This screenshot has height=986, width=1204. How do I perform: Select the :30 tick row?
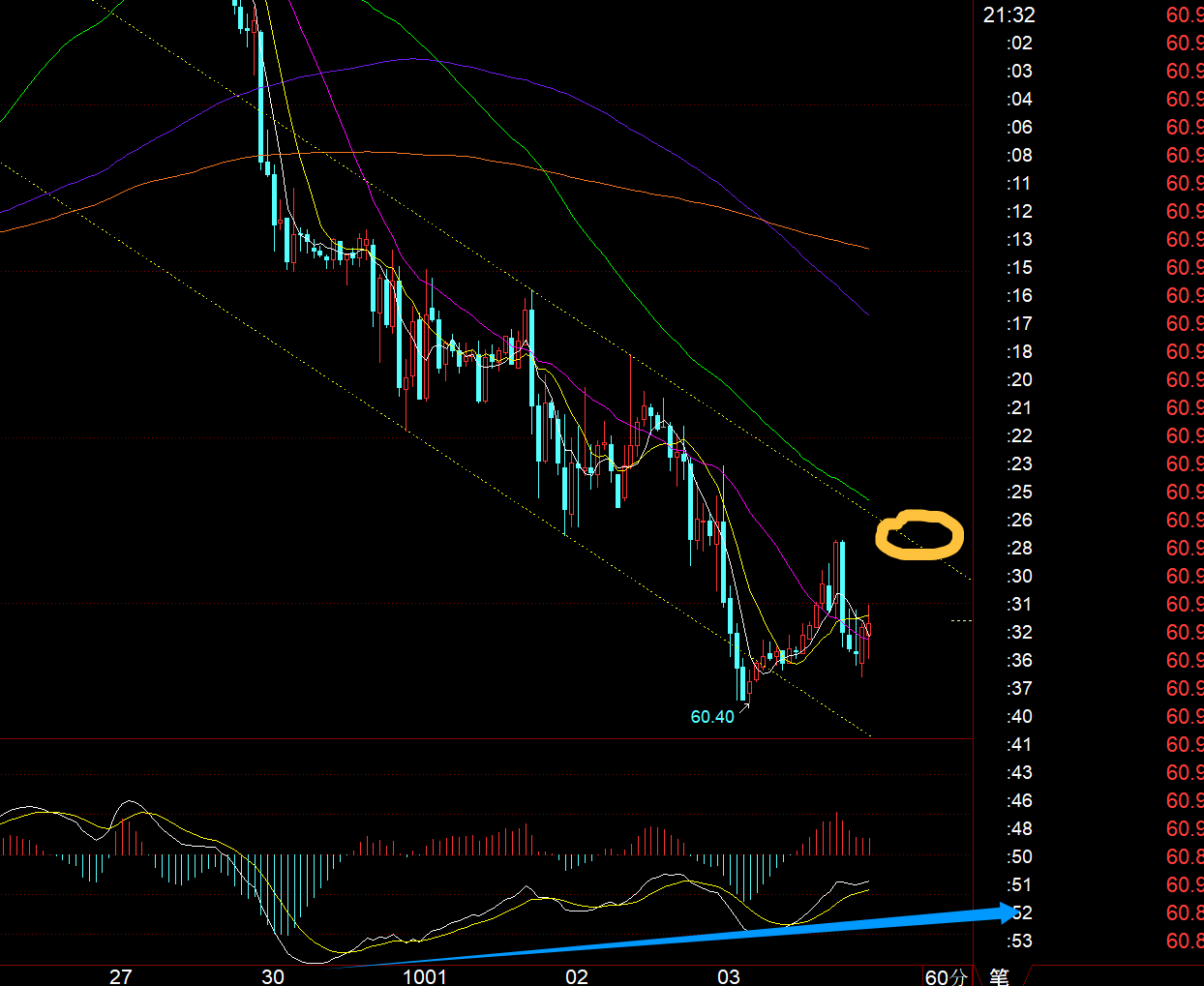point(1089,576)
